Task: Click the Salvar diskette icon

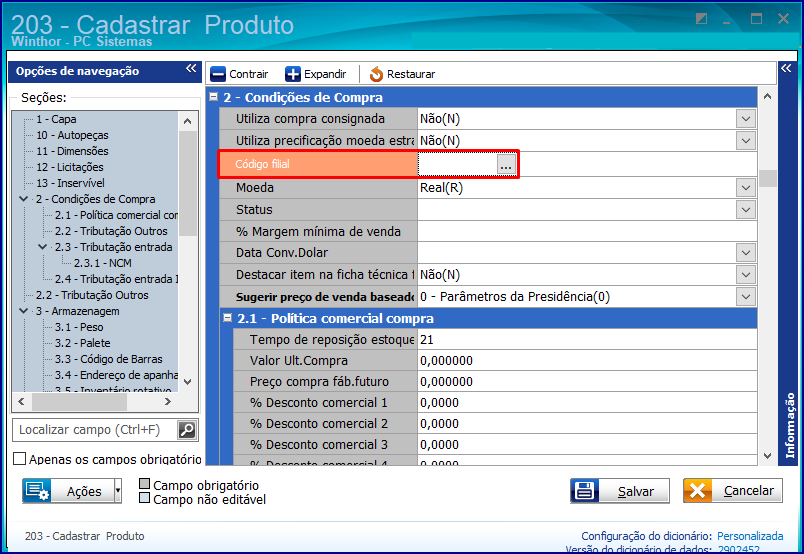Action: click(585, 491)
